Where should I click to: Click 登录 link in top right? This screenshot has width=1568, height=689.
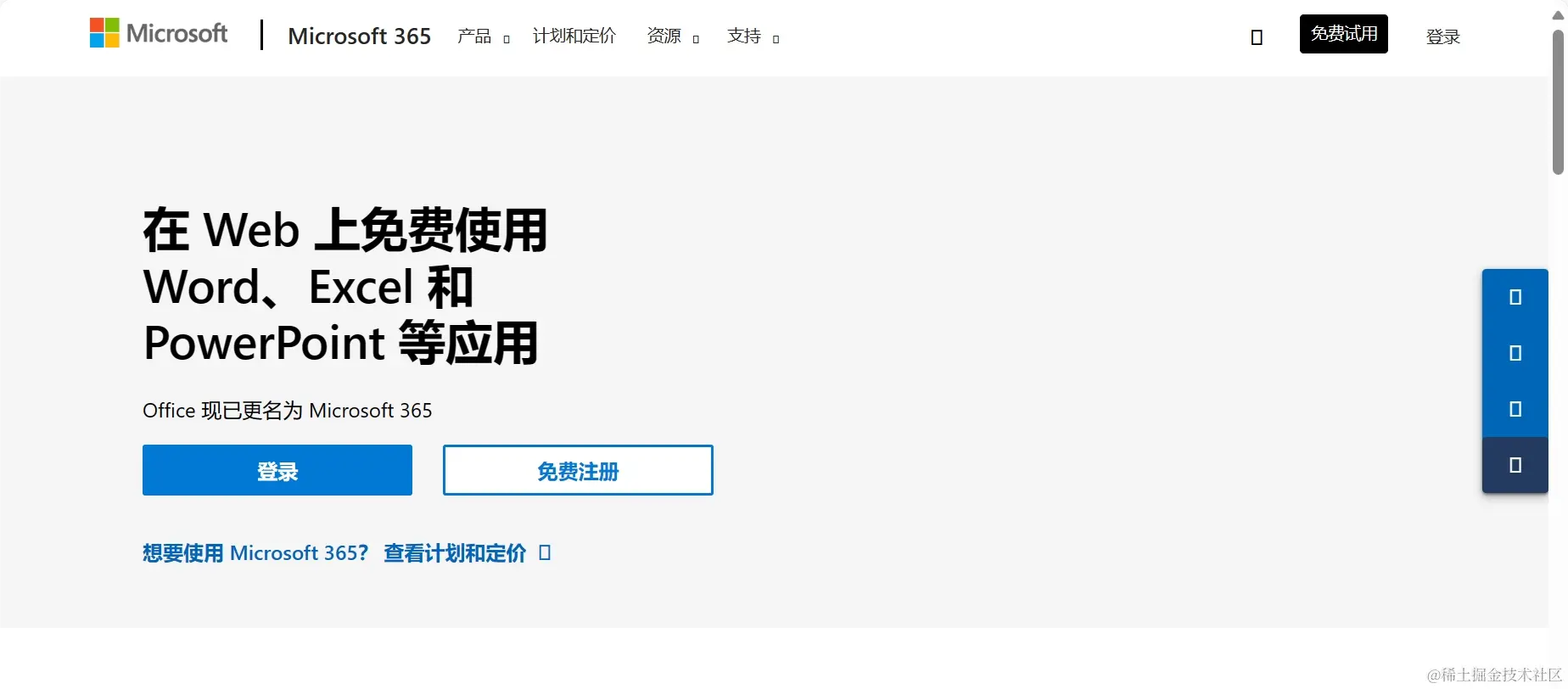click(x=1443, y=36)
